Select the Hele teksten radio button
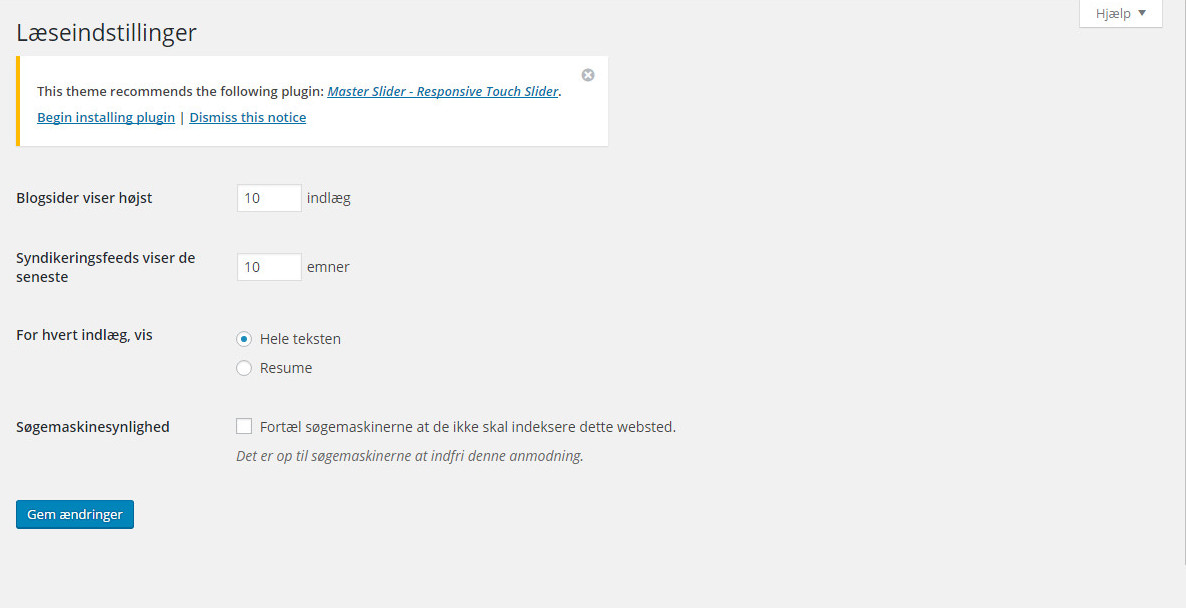The image size is (1186, 608). (x=244, y=339)
